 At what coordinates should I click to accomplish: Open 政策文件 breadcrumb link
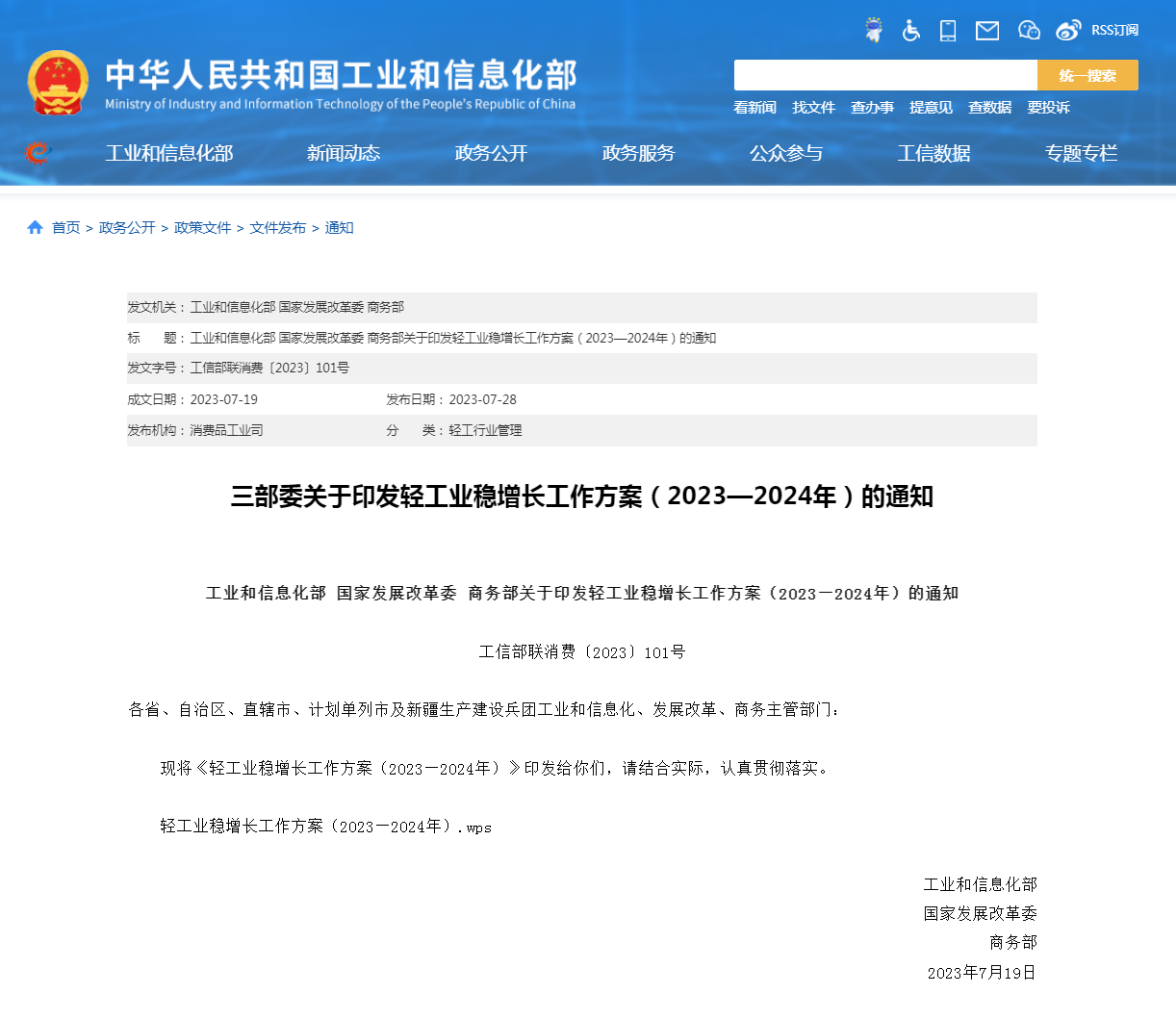[x=202, y=228]
